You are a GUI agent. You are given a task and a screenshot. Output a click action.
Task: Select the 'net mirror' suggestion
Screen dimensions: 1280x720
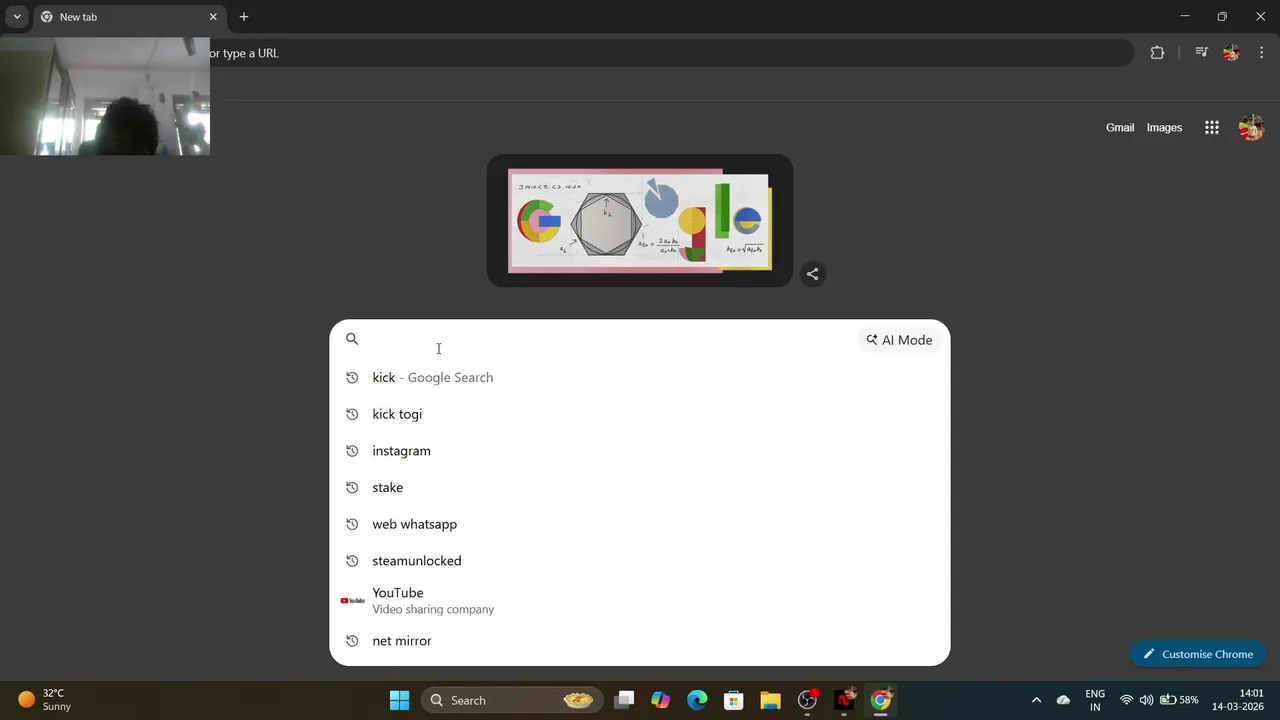tap(640, 641)
